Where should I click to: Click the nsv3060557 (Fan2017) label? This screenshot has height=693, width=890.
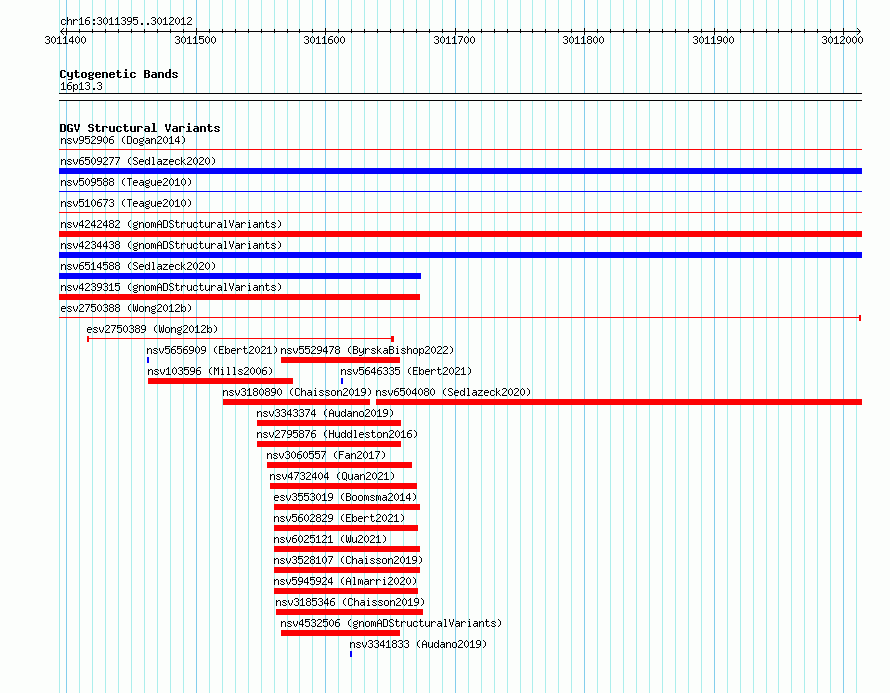pos(326,455)
